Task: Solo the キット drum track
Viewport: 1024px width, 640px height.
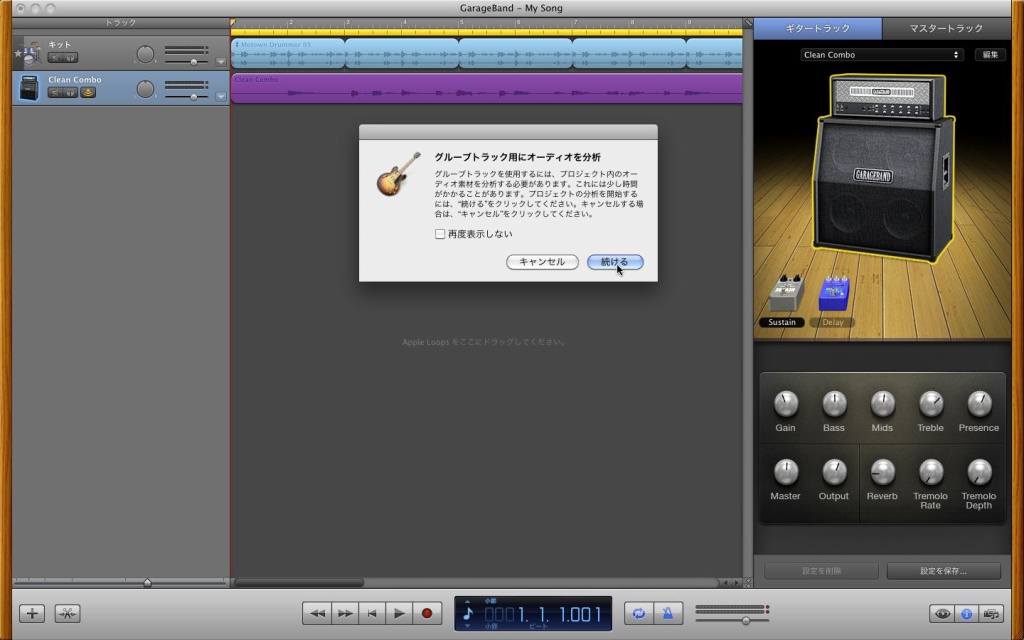Action: [71, 57]
